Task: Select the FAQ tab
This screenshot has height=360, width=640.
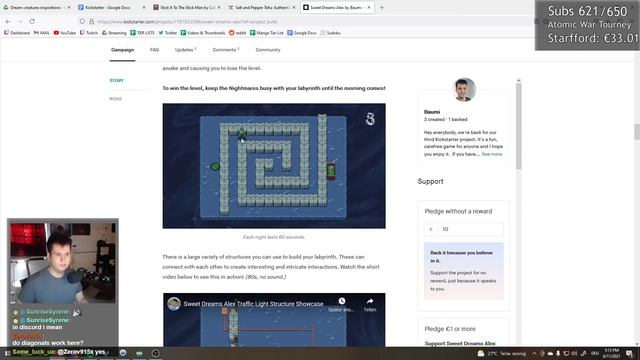Action: pos(154,50)
